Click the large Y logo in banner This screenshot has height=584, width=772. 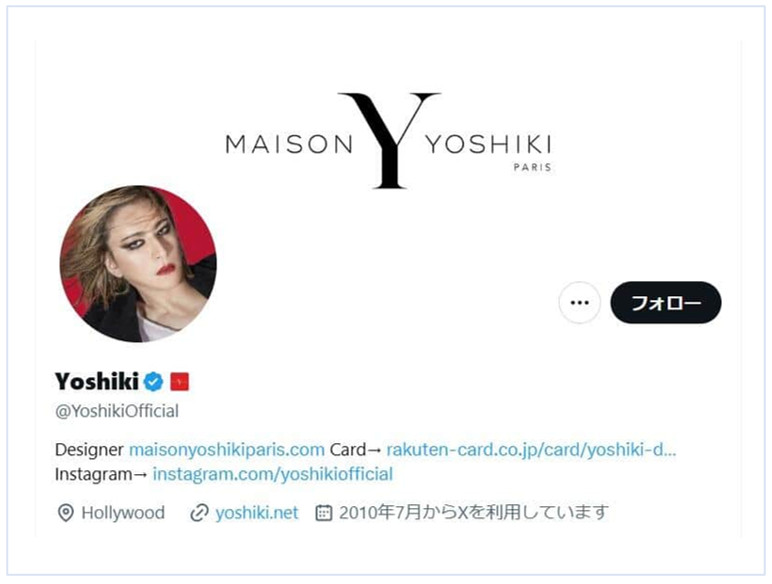coord(388,140)
